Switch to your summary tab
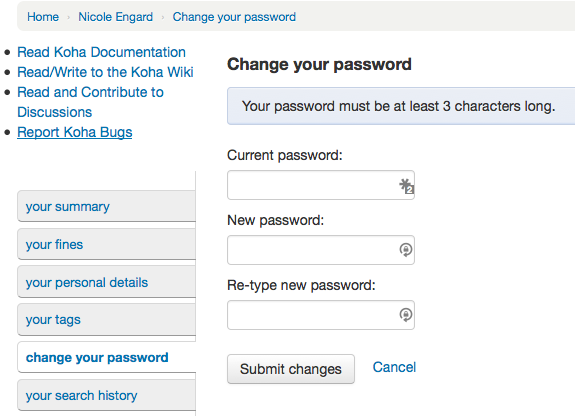 (x=107, y=206)
